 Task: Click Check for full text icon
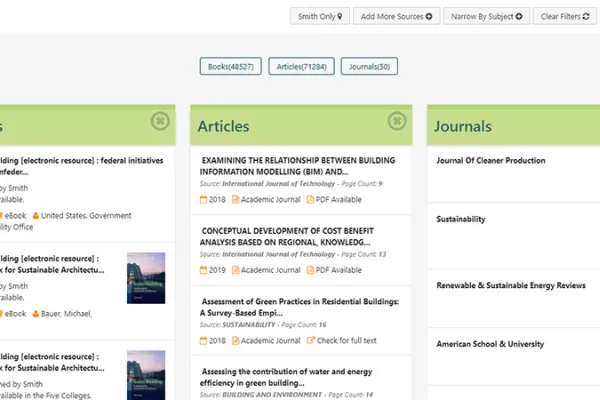311,340
